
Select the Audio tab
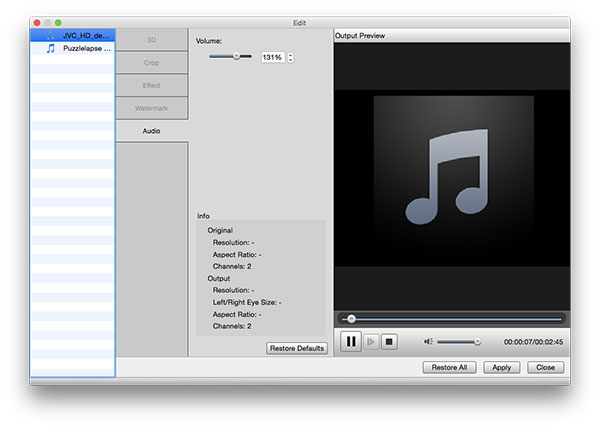pos(152,131)
